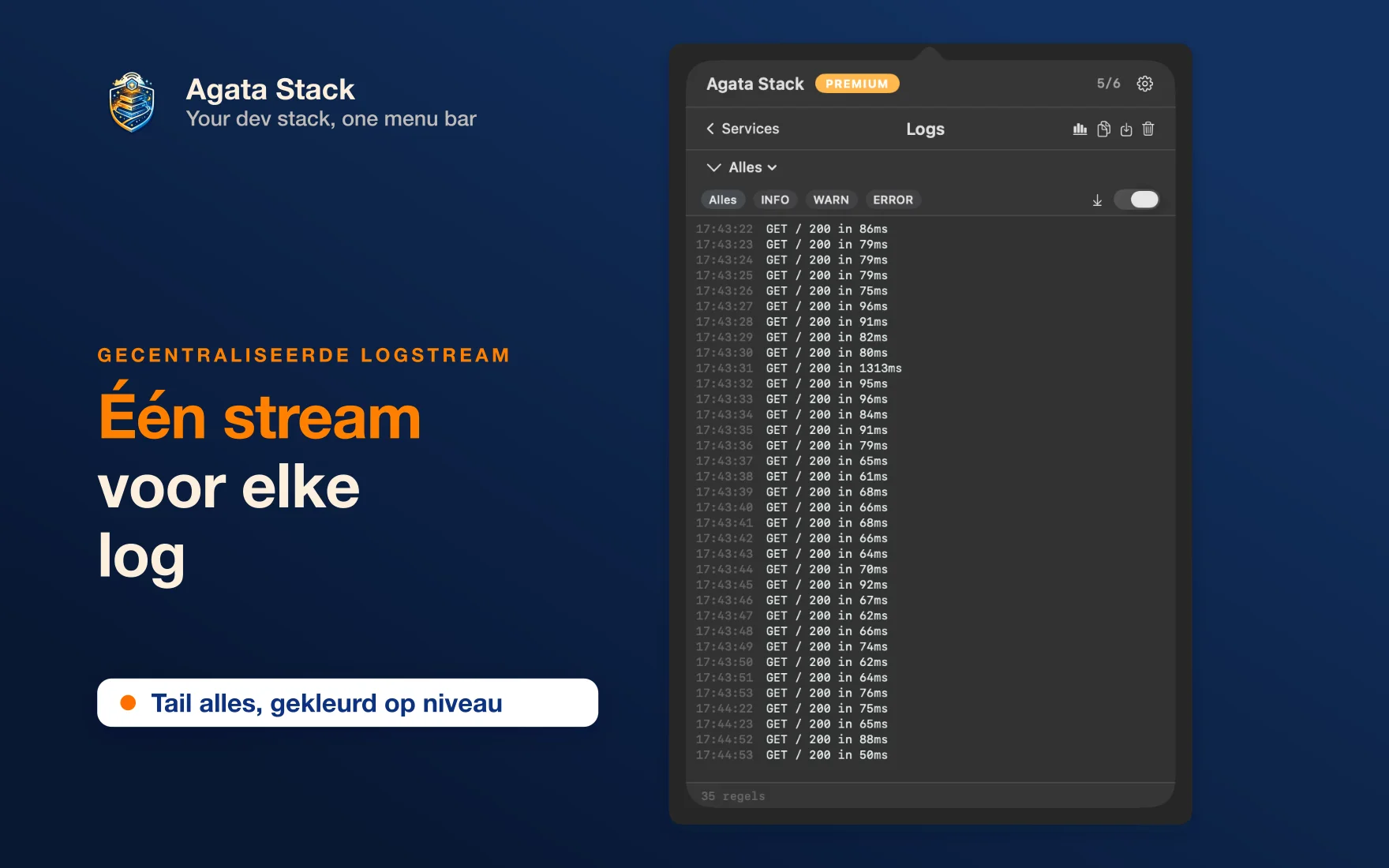This screenshot has width=1389, height=868.
Task: Copy logs with the clipboard icon
Action: 1103,129
